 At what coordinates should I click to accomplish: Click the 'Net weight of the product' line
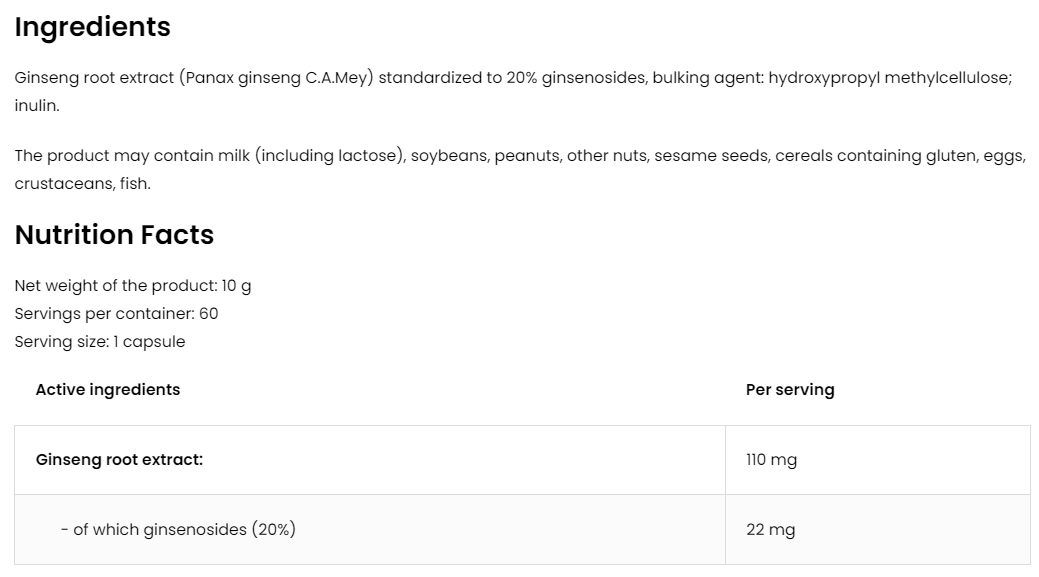click(133, 286)
